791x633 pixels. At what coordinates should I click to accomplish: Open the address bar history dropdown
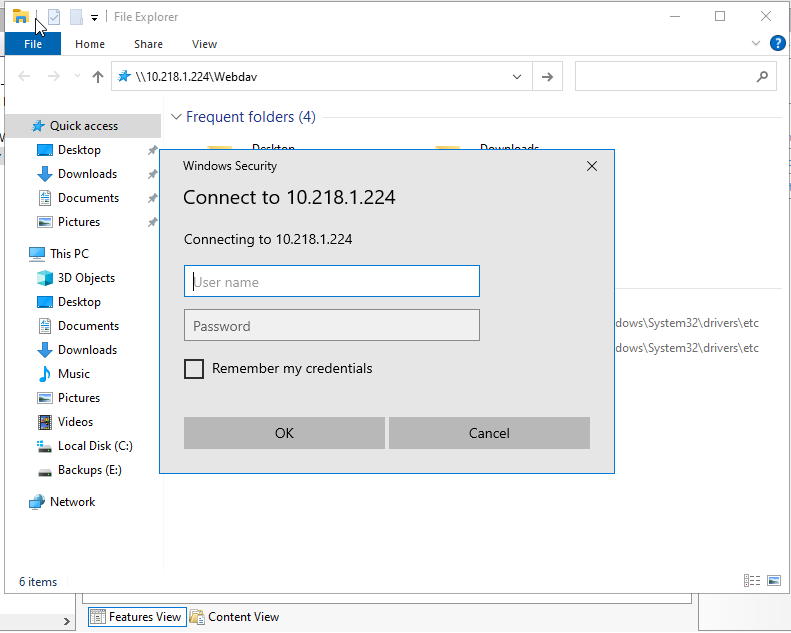coord(517,77)
